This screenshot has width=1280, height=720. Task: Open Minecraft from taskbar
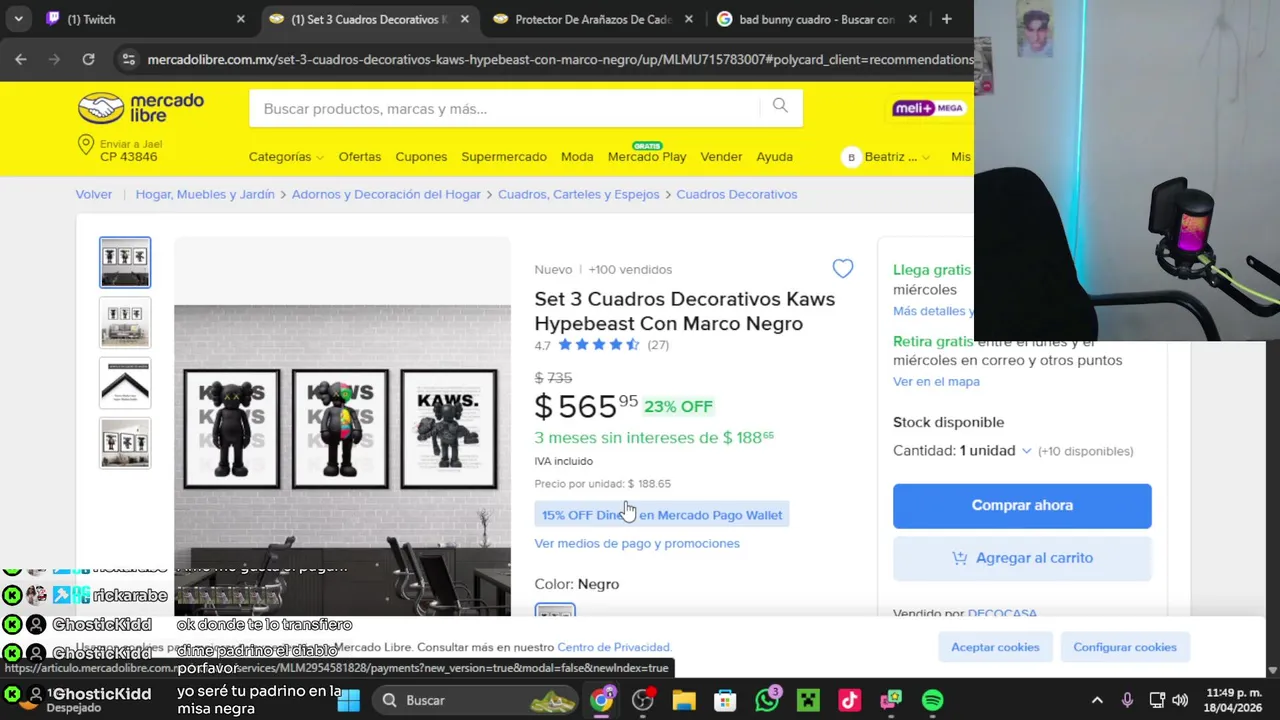(808, 700)
